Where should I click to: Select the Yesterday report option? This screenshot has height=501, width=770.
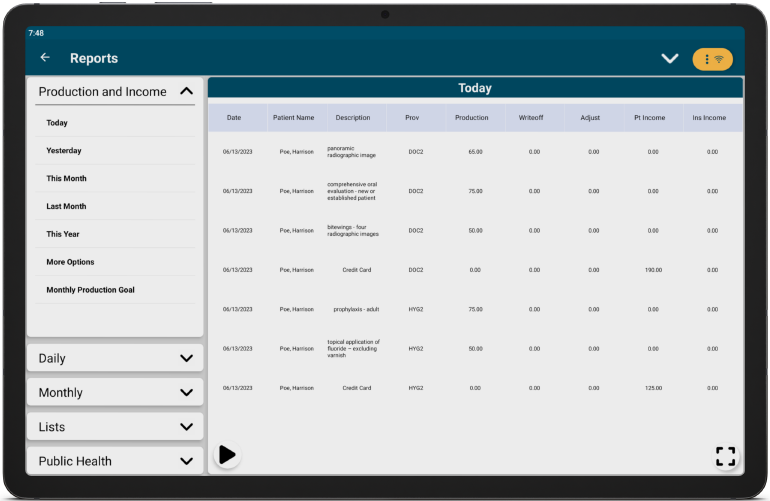[64, 151]
